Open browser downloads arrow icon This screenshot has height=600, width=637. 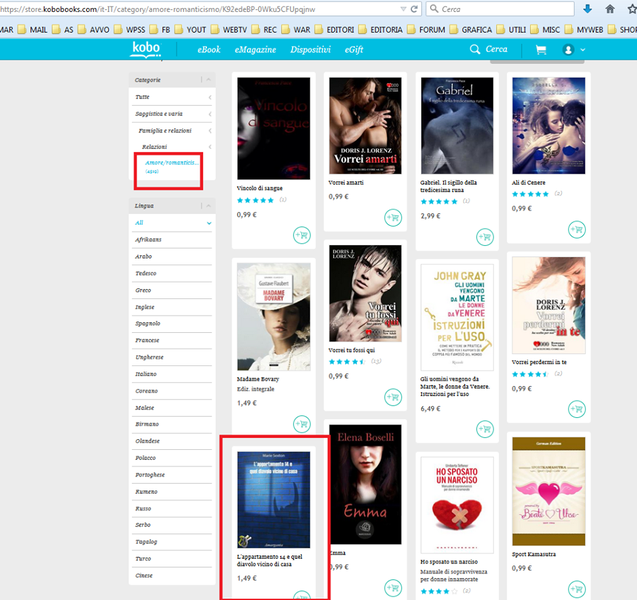click(587, 9)
